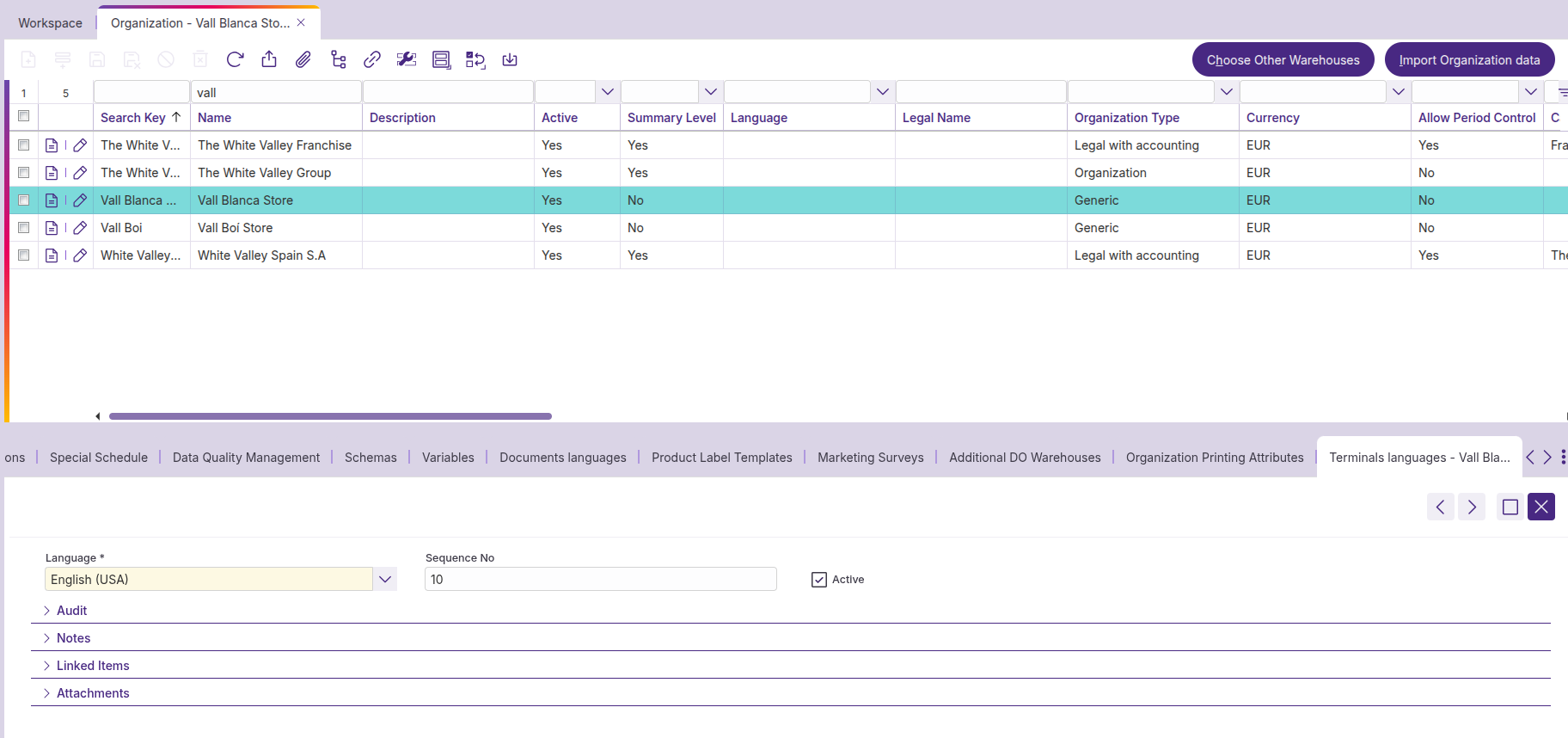Click the Refresh toolbar icon
1568x738 pixels.
[x=235, y=59]
